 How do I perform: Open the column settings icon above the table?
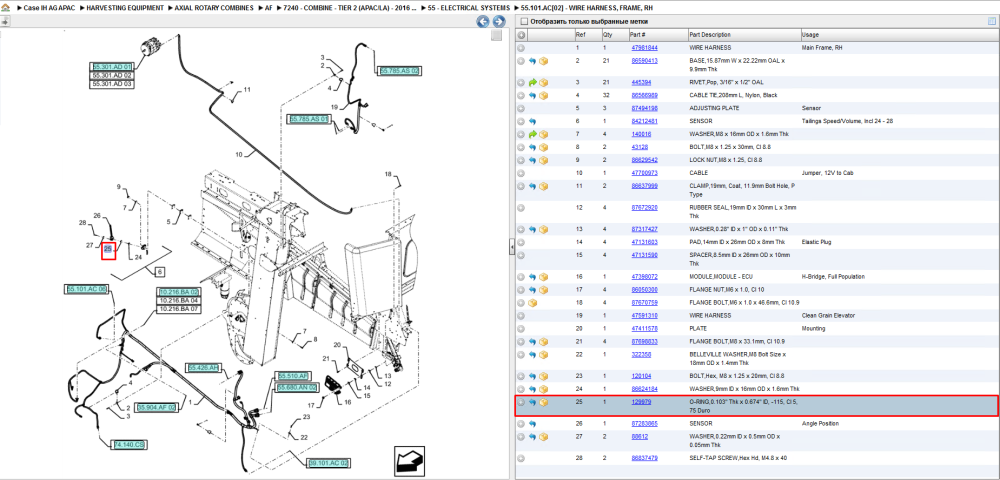992,22
